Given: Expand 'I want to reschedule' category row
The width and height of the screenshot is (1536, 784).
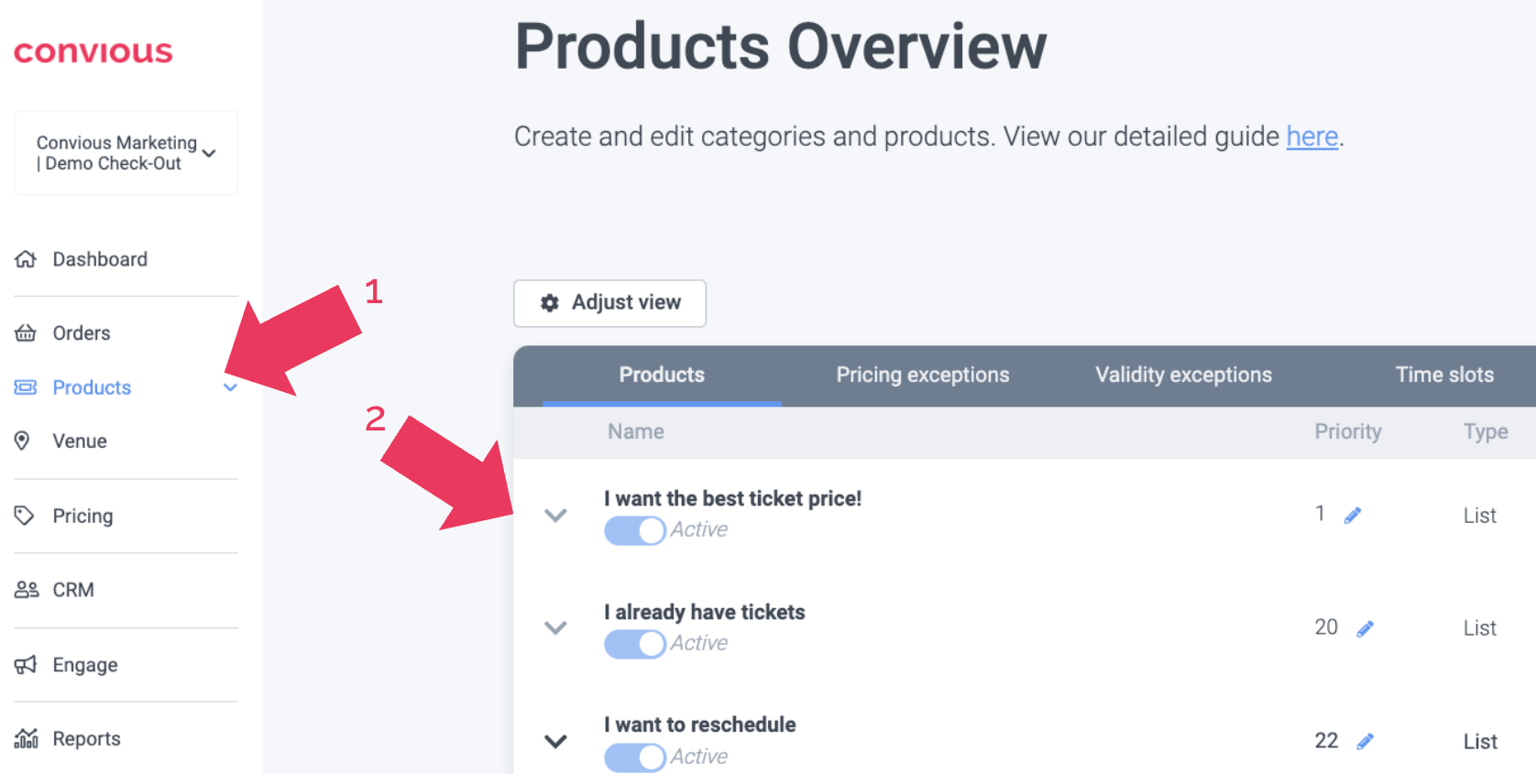Looking at the screenshot, I should click(555, 741).
